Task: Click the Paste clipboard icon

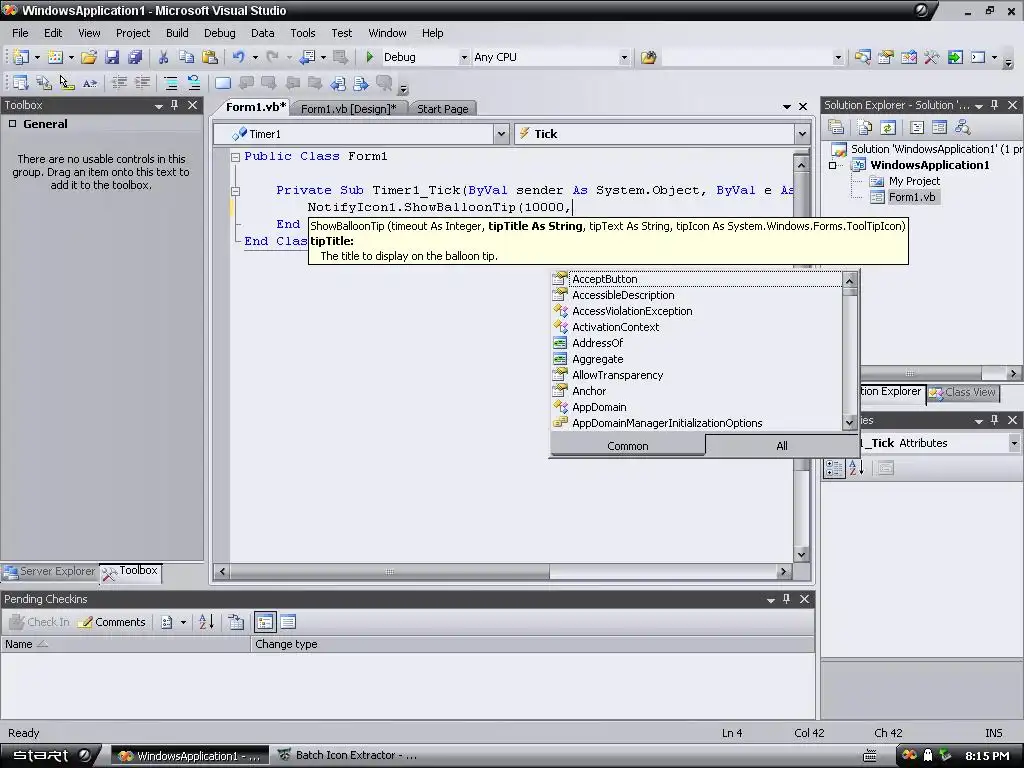Action: pyautogui.click(x=210, y=57)
